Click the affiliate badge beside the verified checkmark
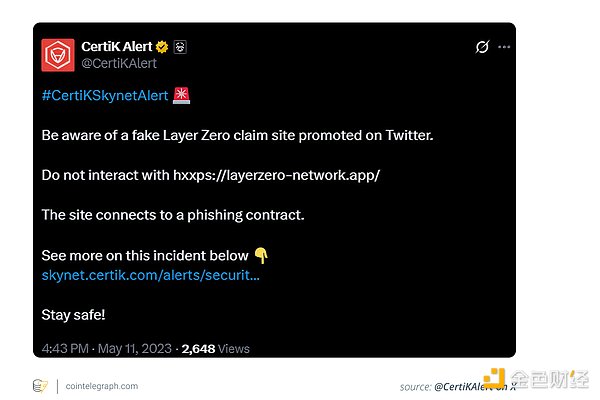This screenshot has width=600, height=400. coord(182,46)
